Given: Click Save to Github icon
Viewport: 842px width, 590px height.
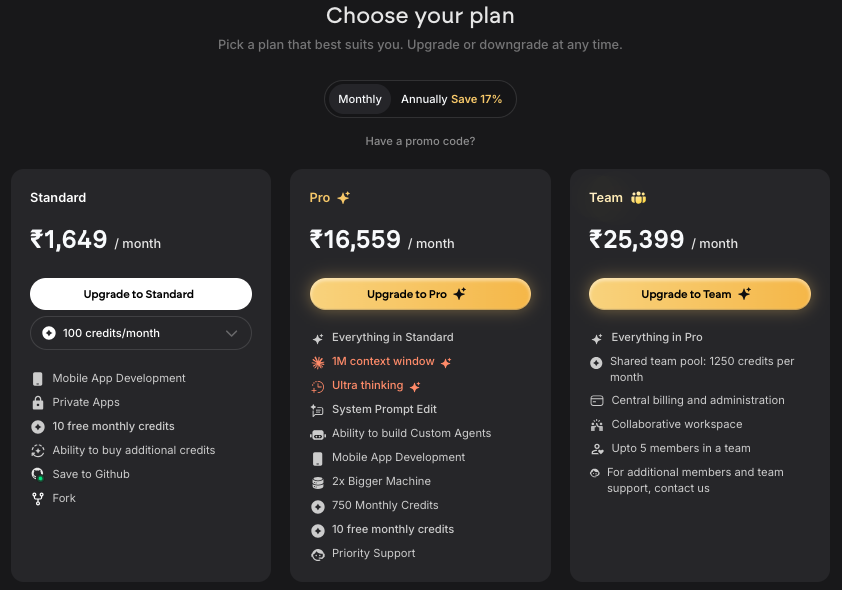Looking at the screenshot, I should click(38, 474).
